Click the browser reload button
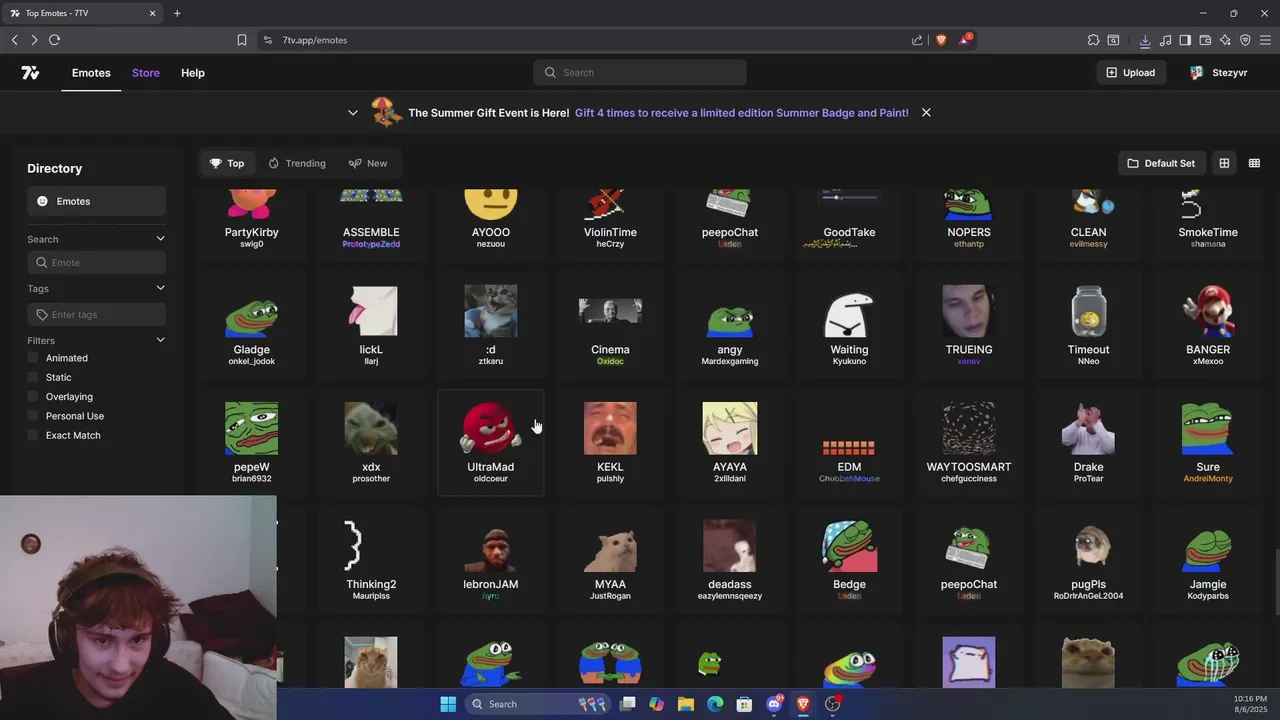Viewport: 1280px width, 720px height. [54, 40]
